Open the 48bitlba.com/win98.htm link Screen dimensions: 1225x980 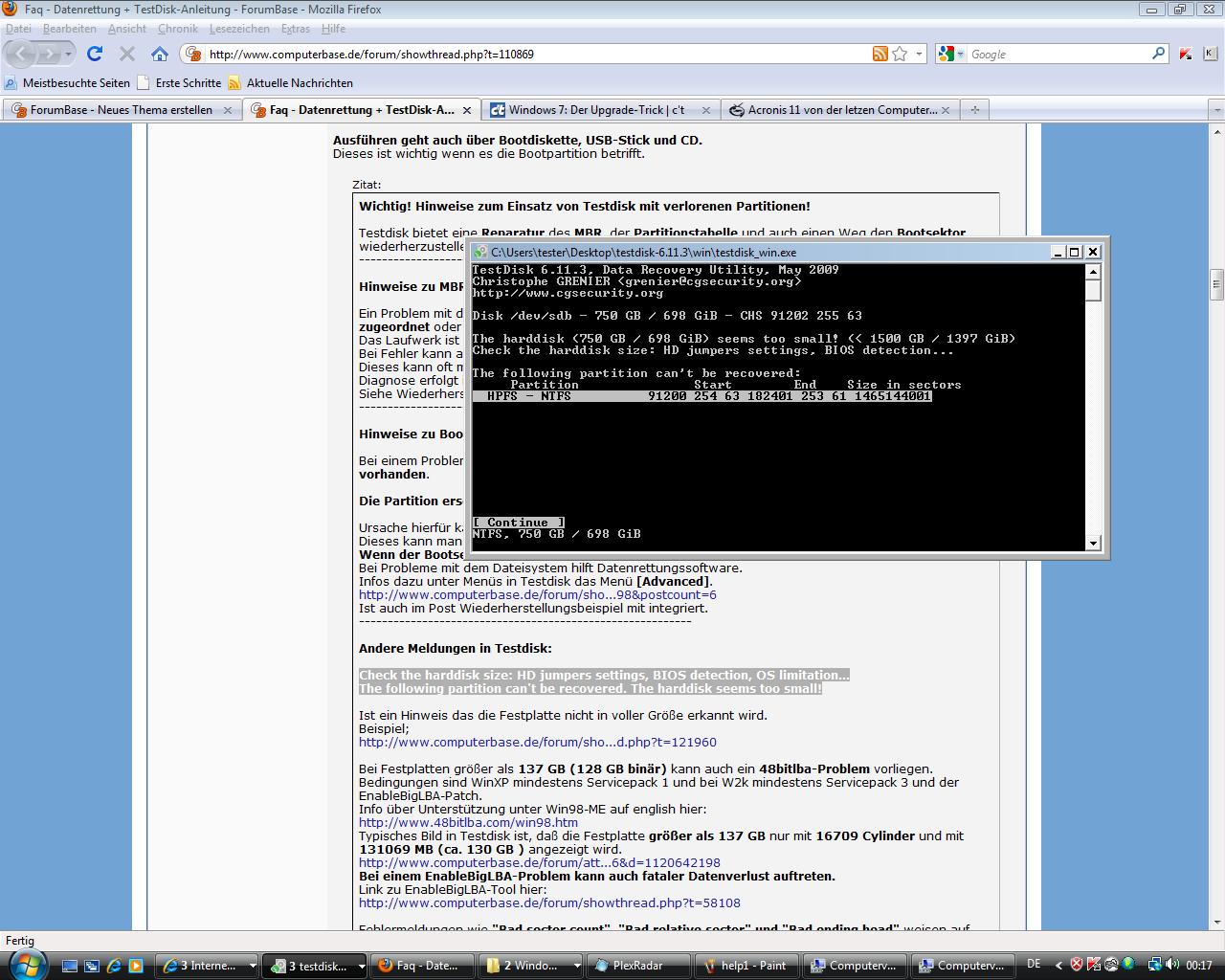tap(468, 822)
